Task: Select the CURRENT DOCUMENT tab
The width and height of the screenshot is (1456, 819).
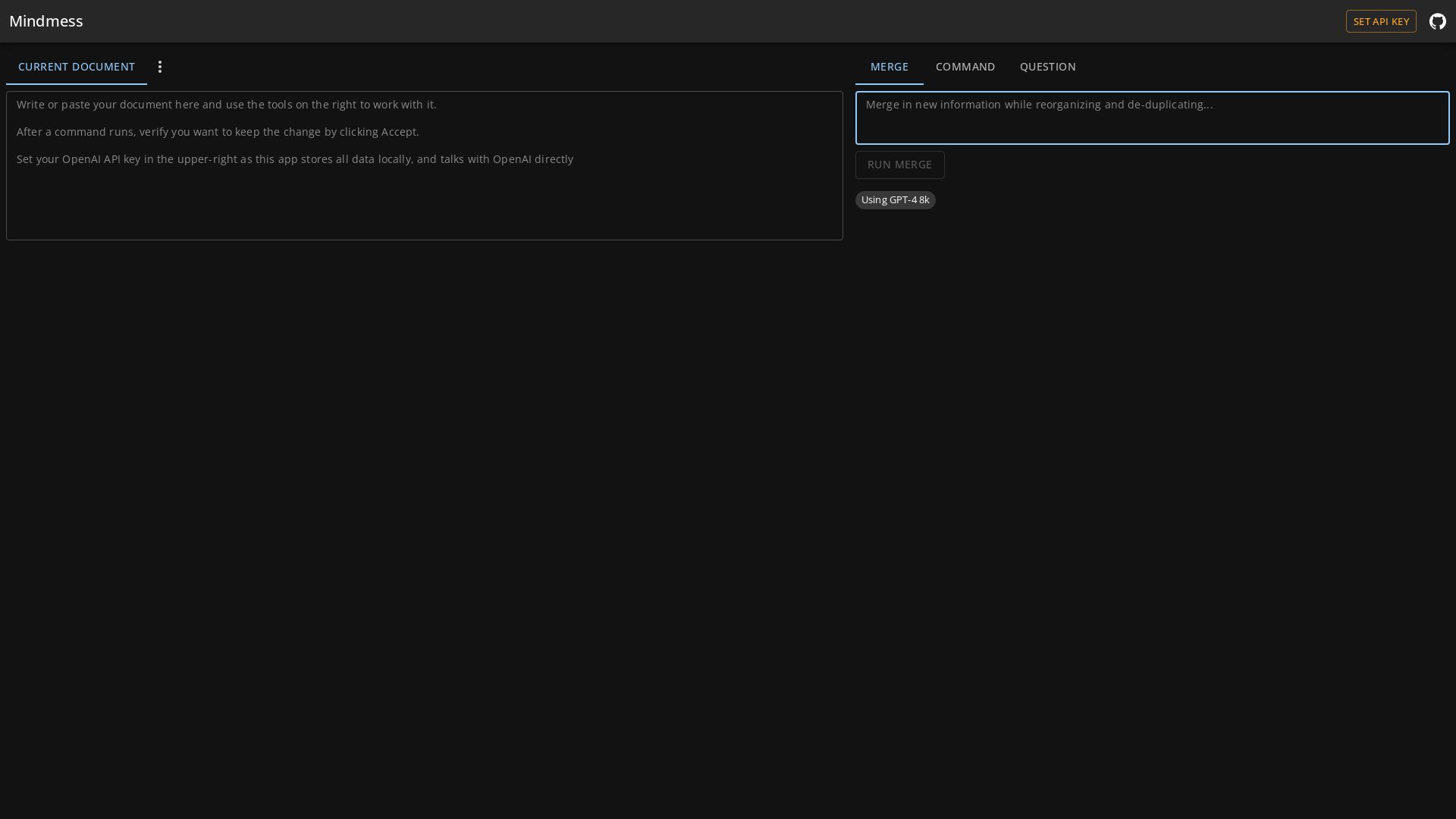Action: click(77, 67)
